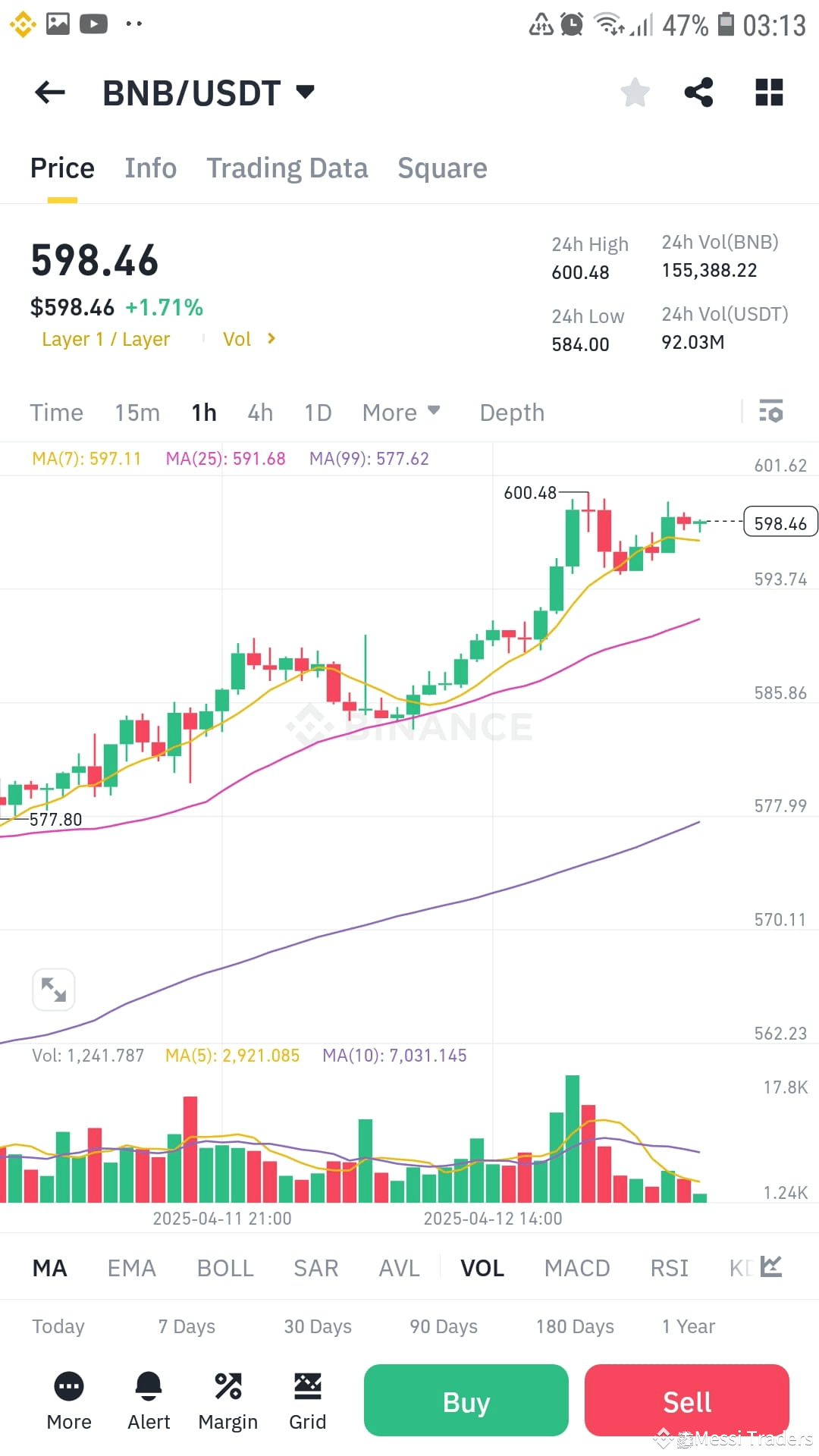The height and width of the screenshot is (1456, 819).
Task: Expand the Vol chevron near Layer 1
Action: click(271, 339)
